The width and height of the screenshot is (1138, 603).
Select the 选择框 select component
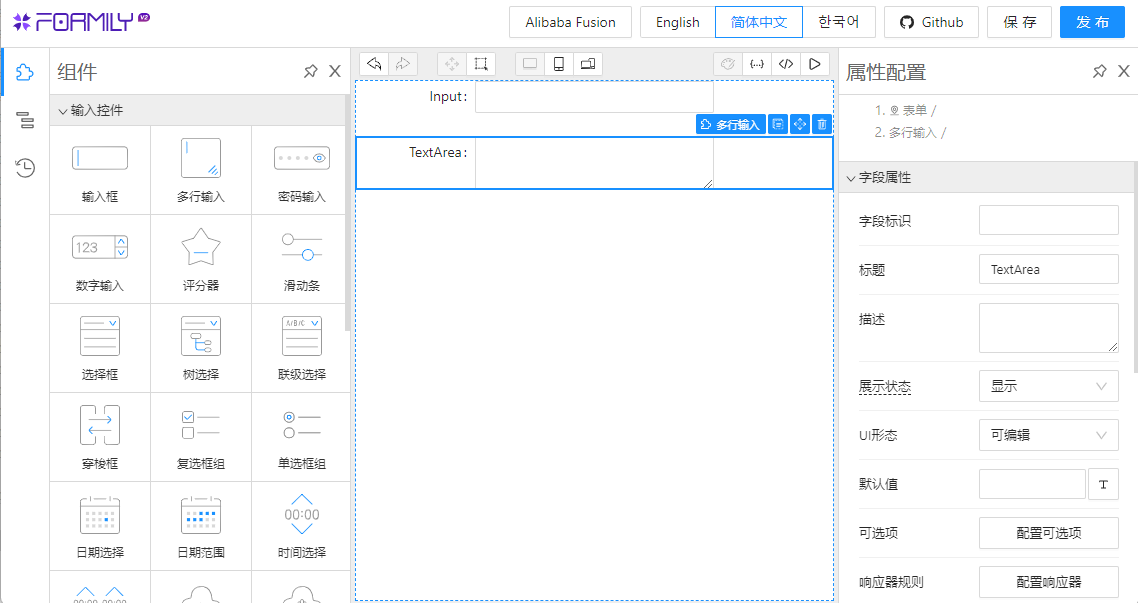[100, 349]
